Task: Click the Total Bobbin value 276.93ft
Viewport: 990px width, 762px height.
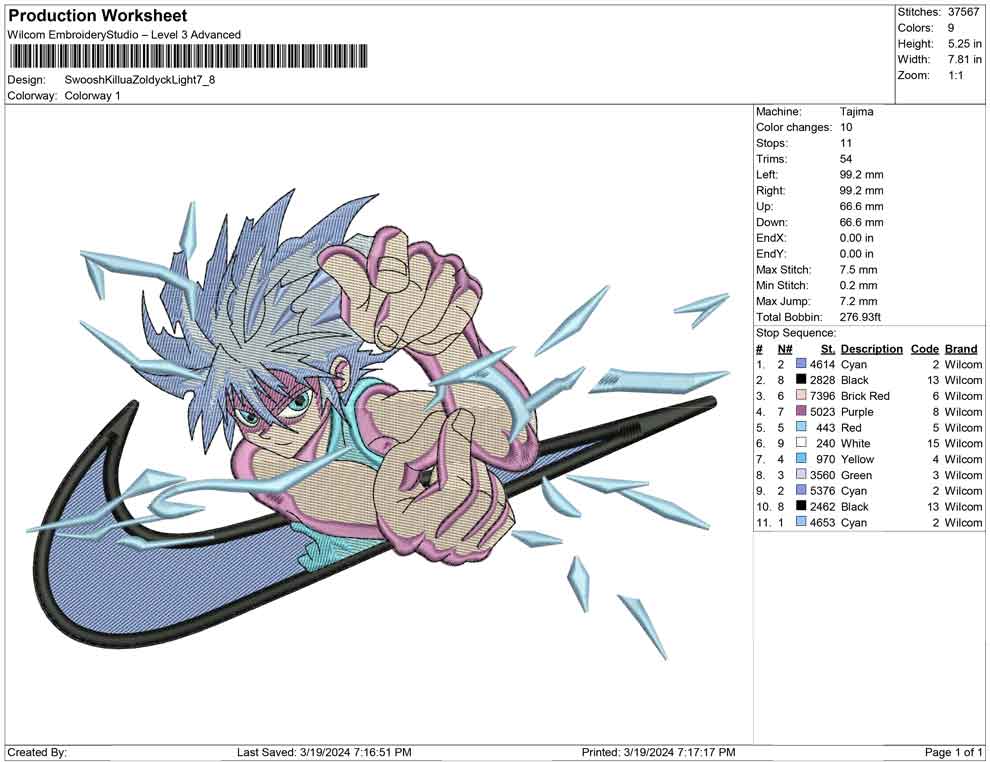Action: 860,317
